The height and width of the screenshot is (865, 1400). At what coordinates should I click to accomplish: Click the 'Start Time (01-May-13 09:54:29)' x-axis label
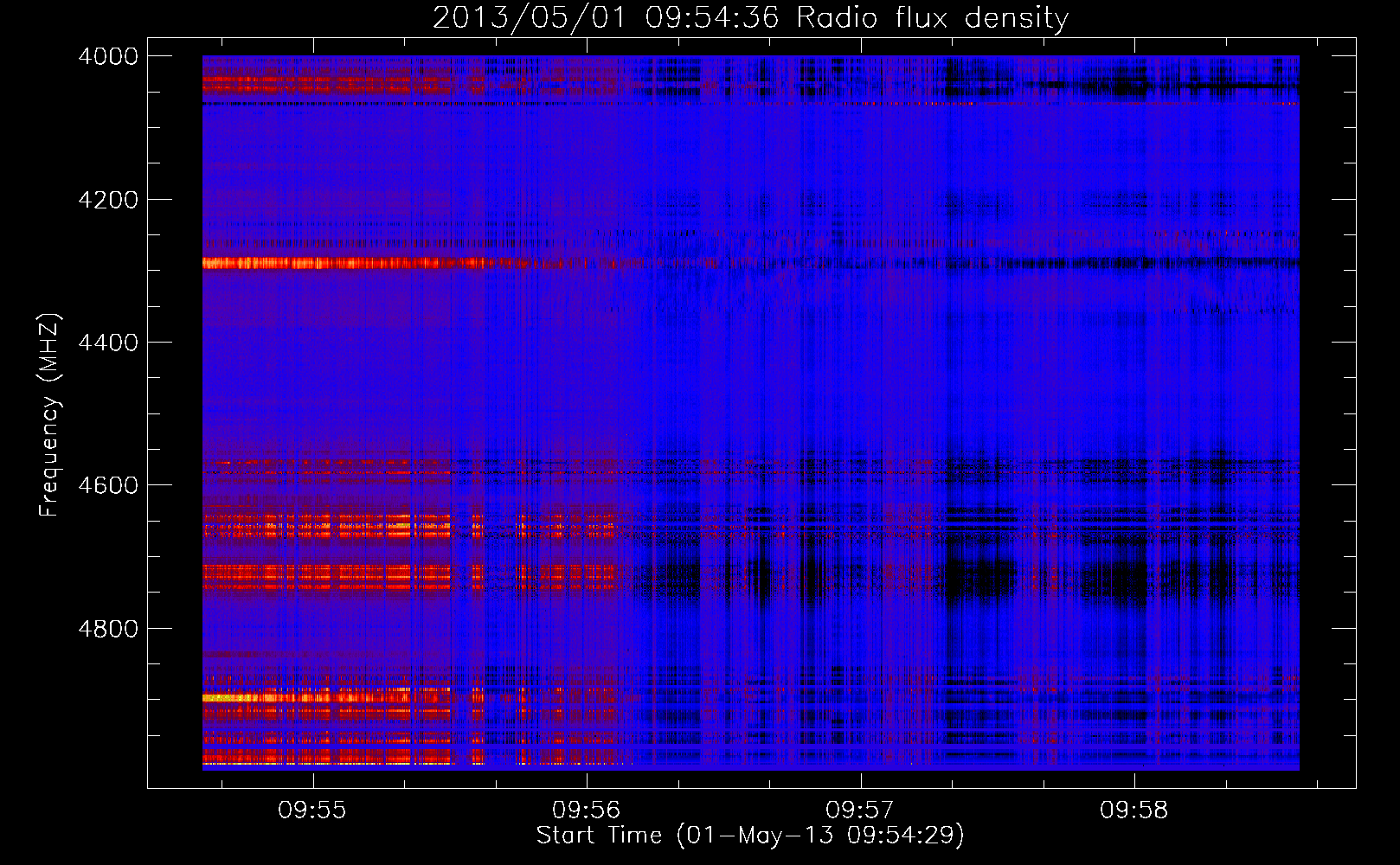click(750, 836)
